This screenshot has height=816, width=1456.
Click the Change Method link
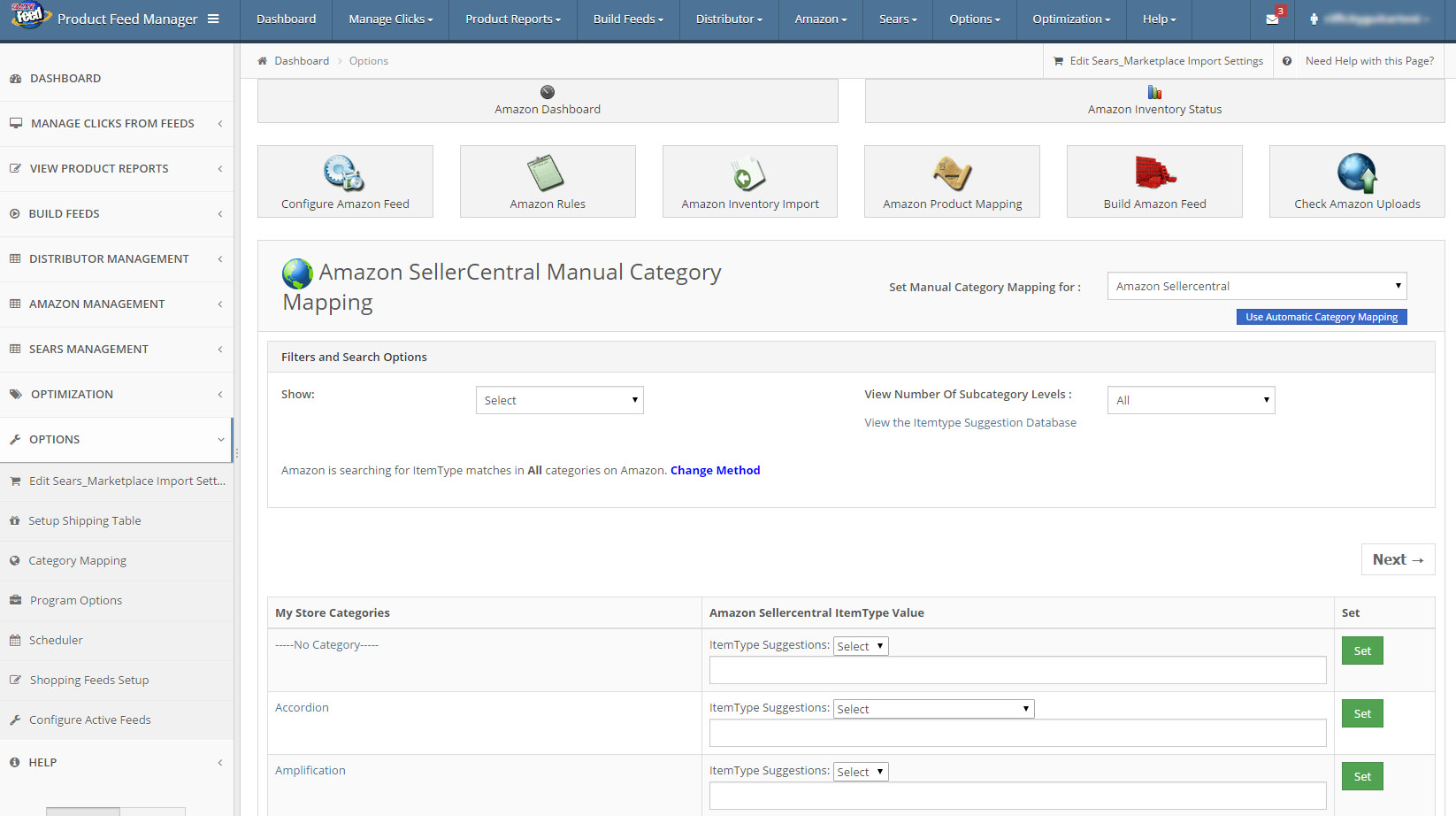coord(715,471)
